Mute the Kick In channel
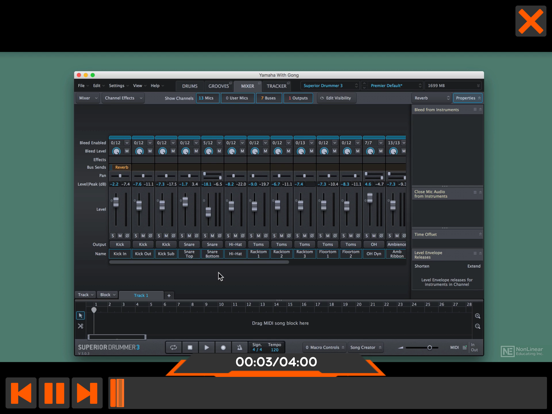The height and width of the screenshot is (414, 552). (x=120, y=236)
